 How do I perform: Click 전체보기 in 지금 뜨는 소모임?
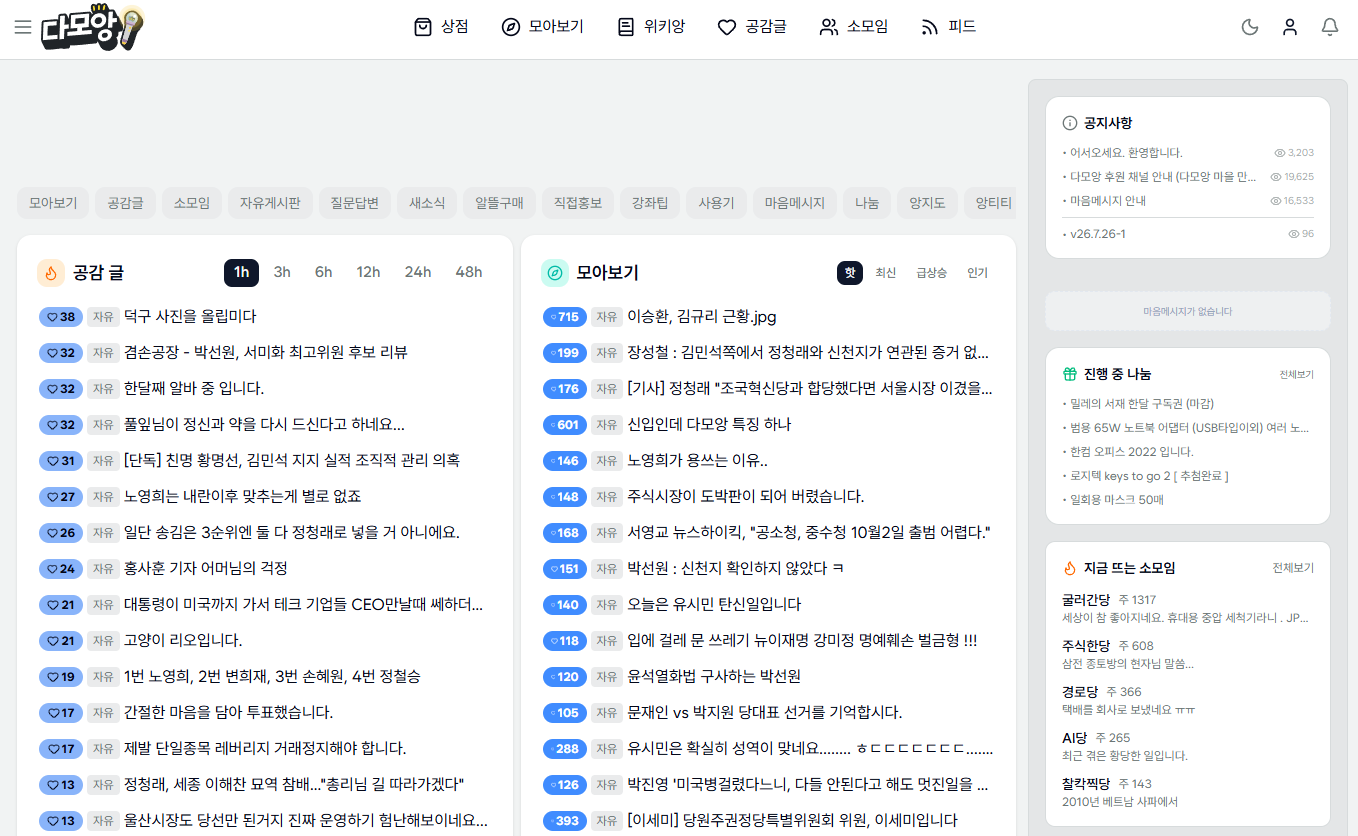click(1293, 568)
